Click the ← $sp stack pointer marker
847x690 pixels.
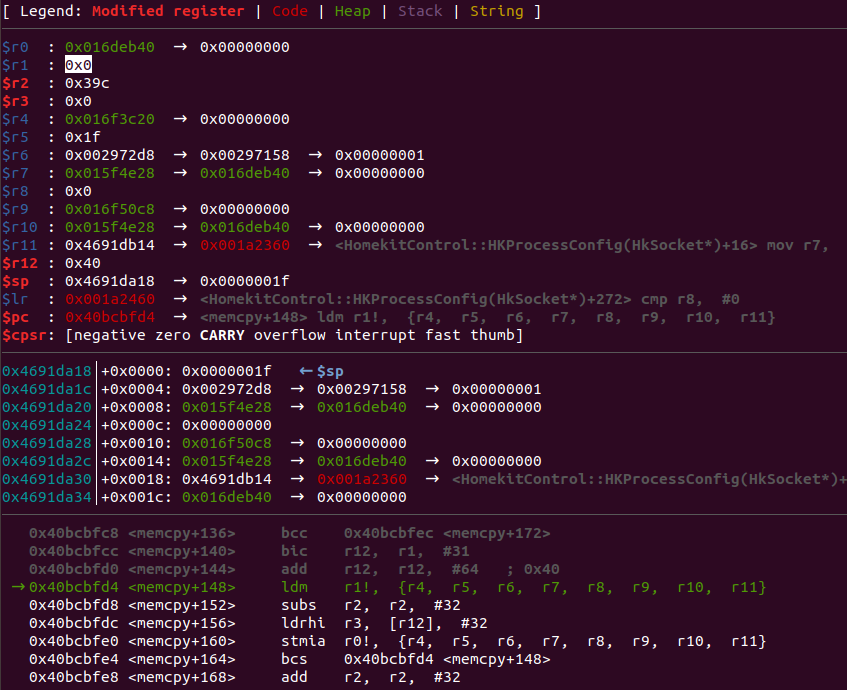(x=321, y=371)
